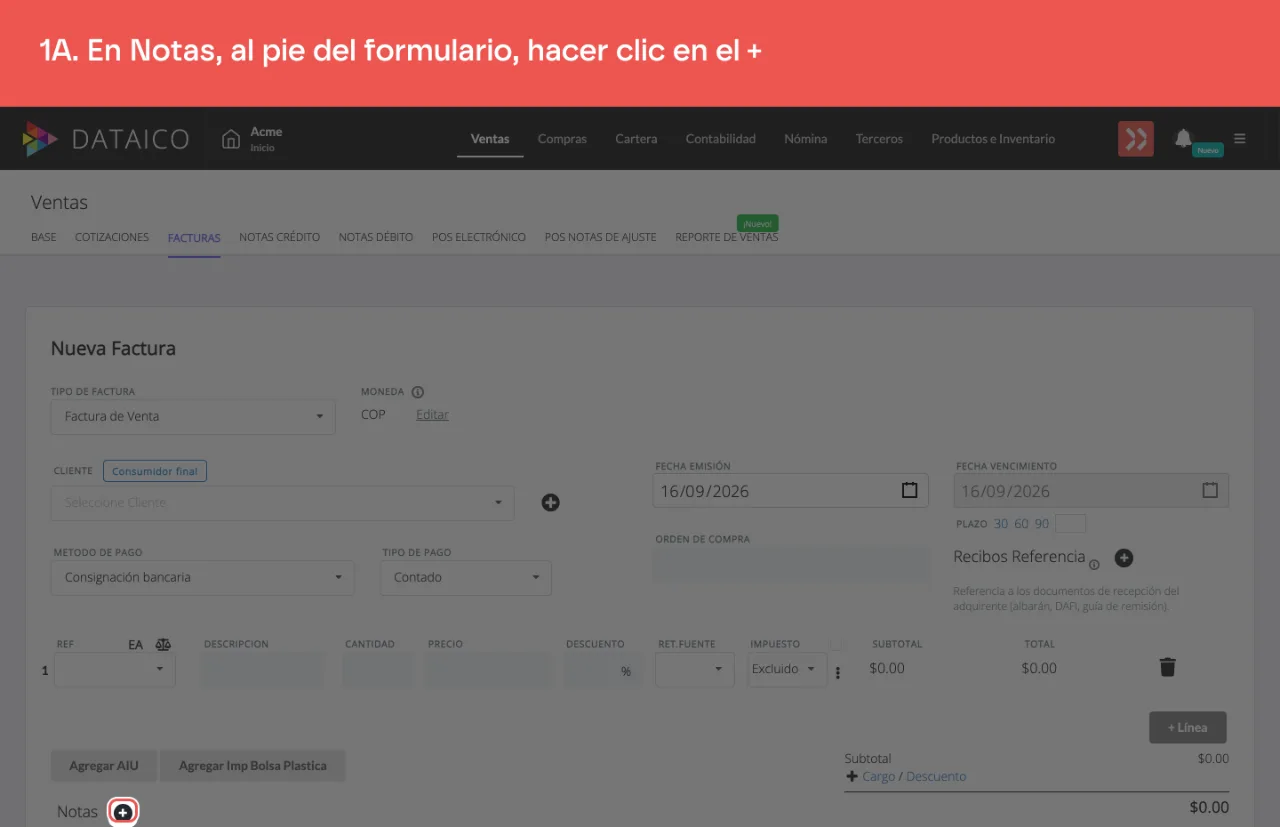Open the Fecha Emisión calendar icon
1280x827 pixels.
tap(909, 490)
